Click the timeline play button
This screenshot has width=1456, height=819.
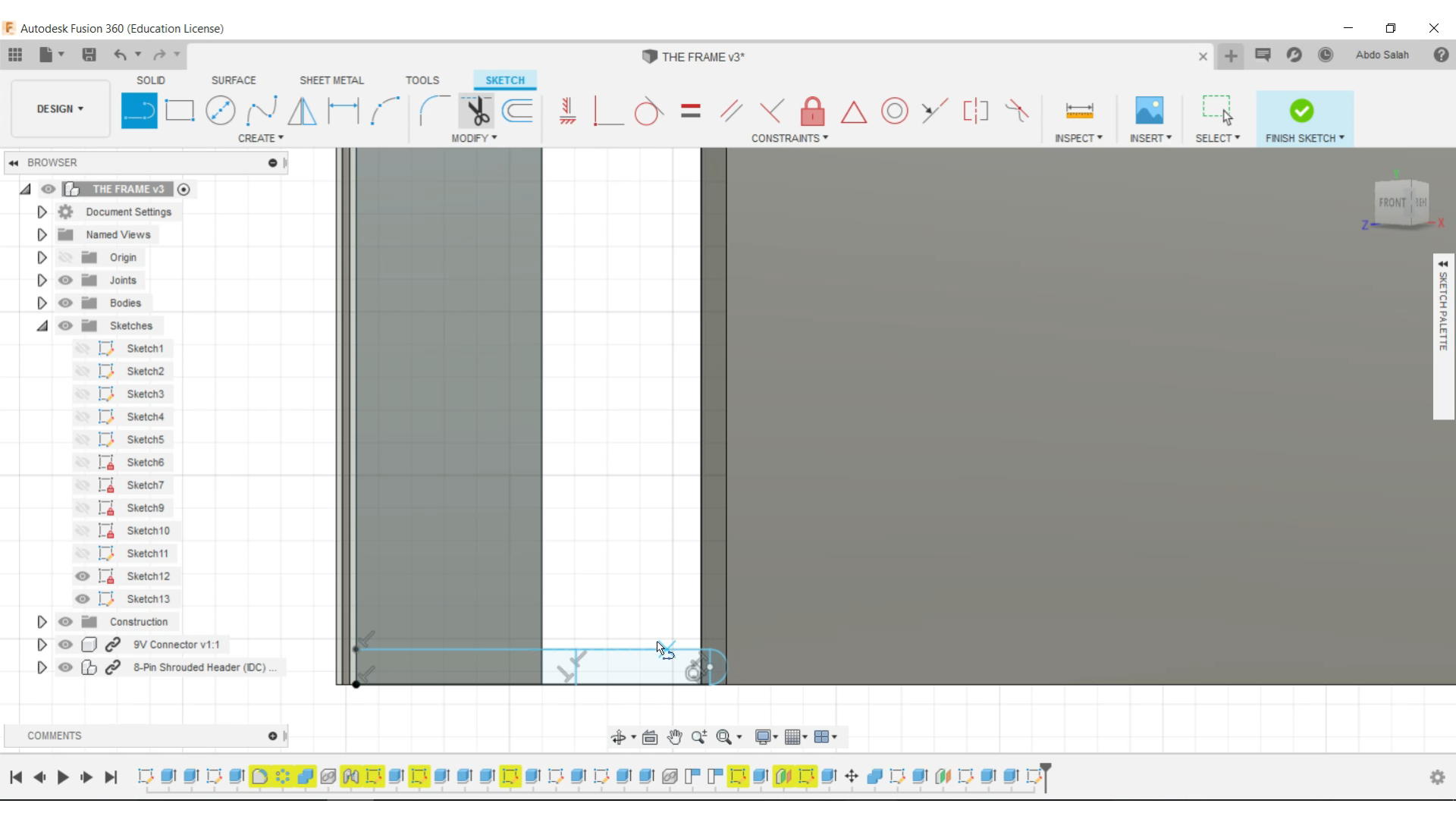coord(62,777)
